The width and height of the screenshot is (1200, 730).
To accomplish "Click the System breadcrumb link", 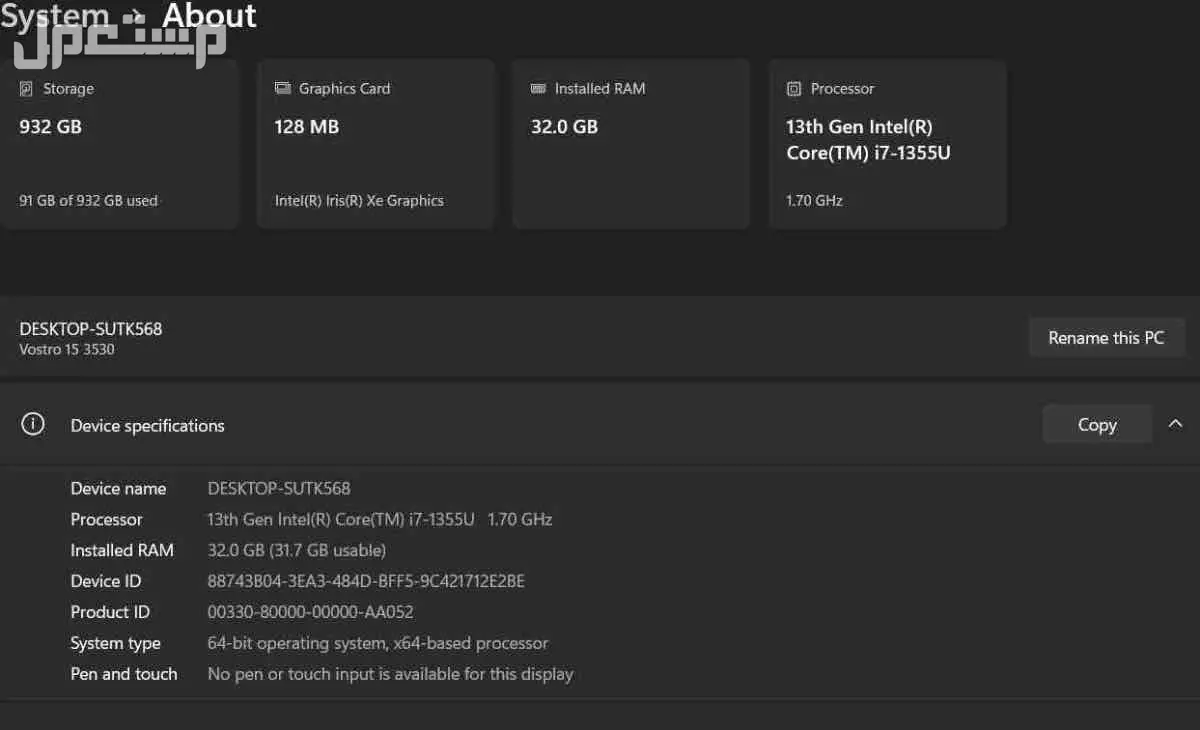I will coord(56,16).
